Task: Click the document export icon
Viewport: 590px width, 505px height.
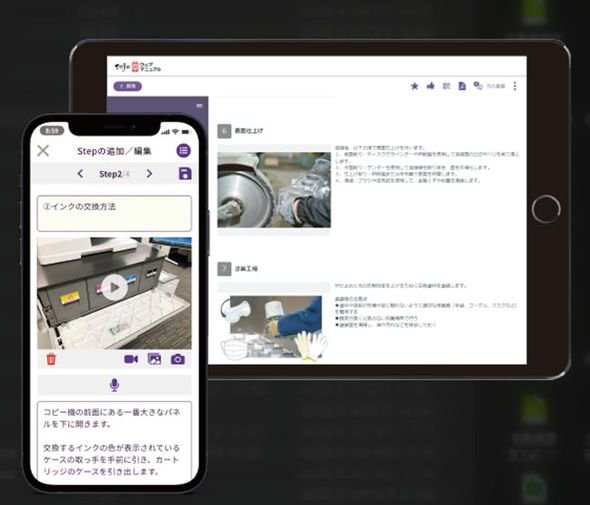Action: 462,86
